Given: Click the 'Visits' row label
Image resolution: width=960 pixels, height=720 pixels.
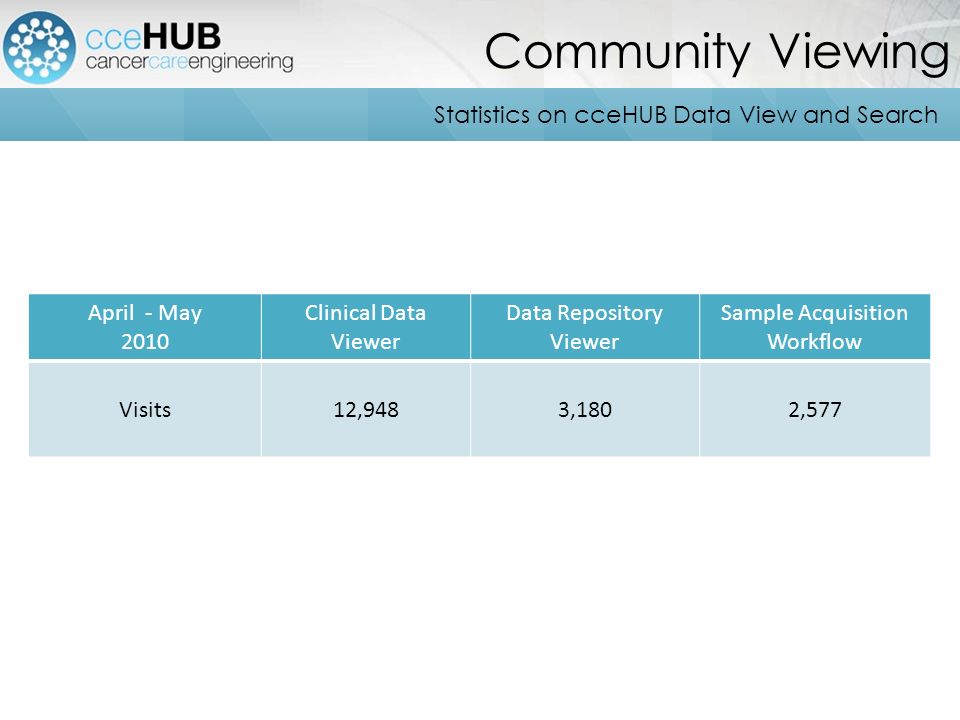Looking at the screenshot, I should click(145, 410).
